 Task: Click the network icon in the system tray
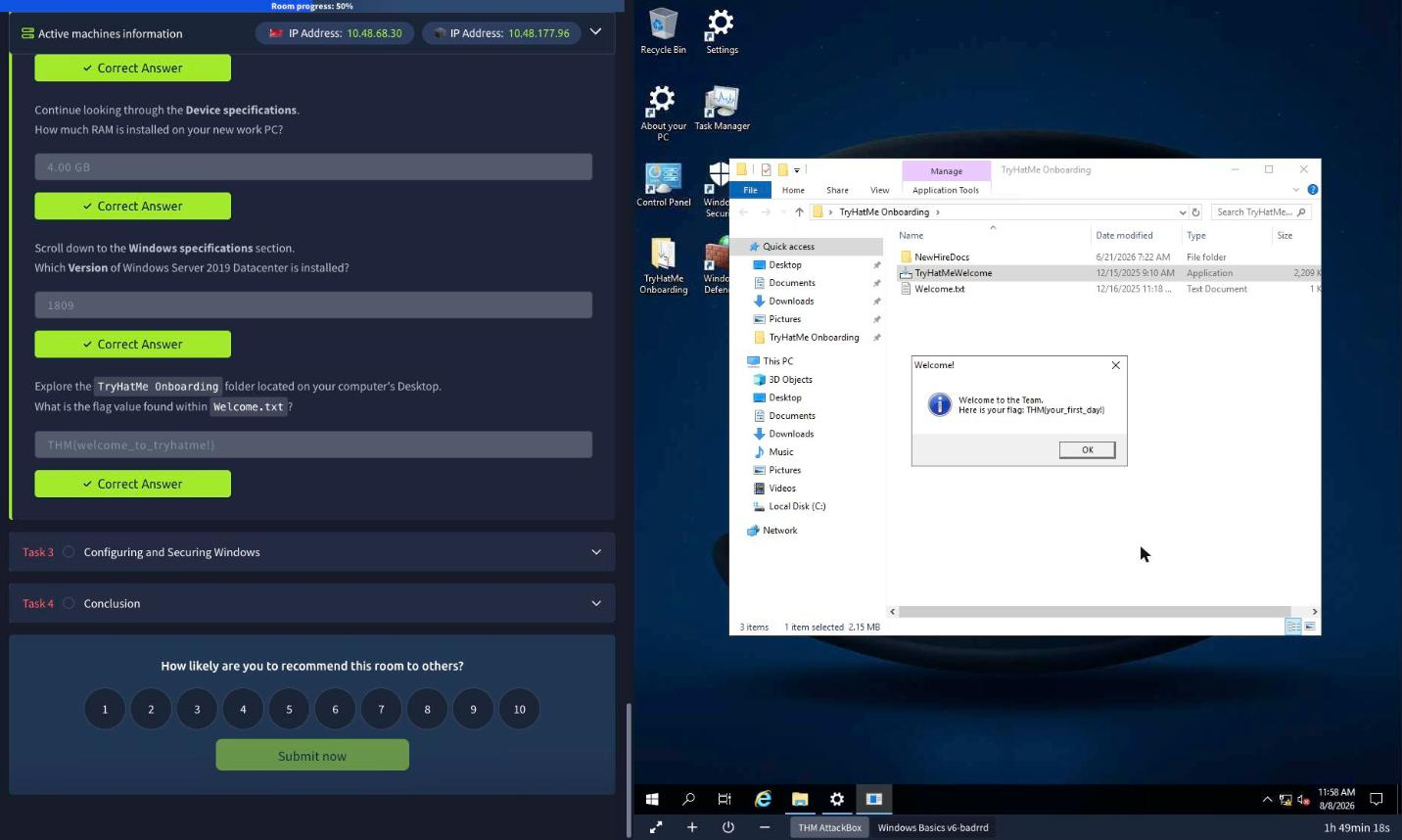pyautogui.click(x=1285, y=800)
